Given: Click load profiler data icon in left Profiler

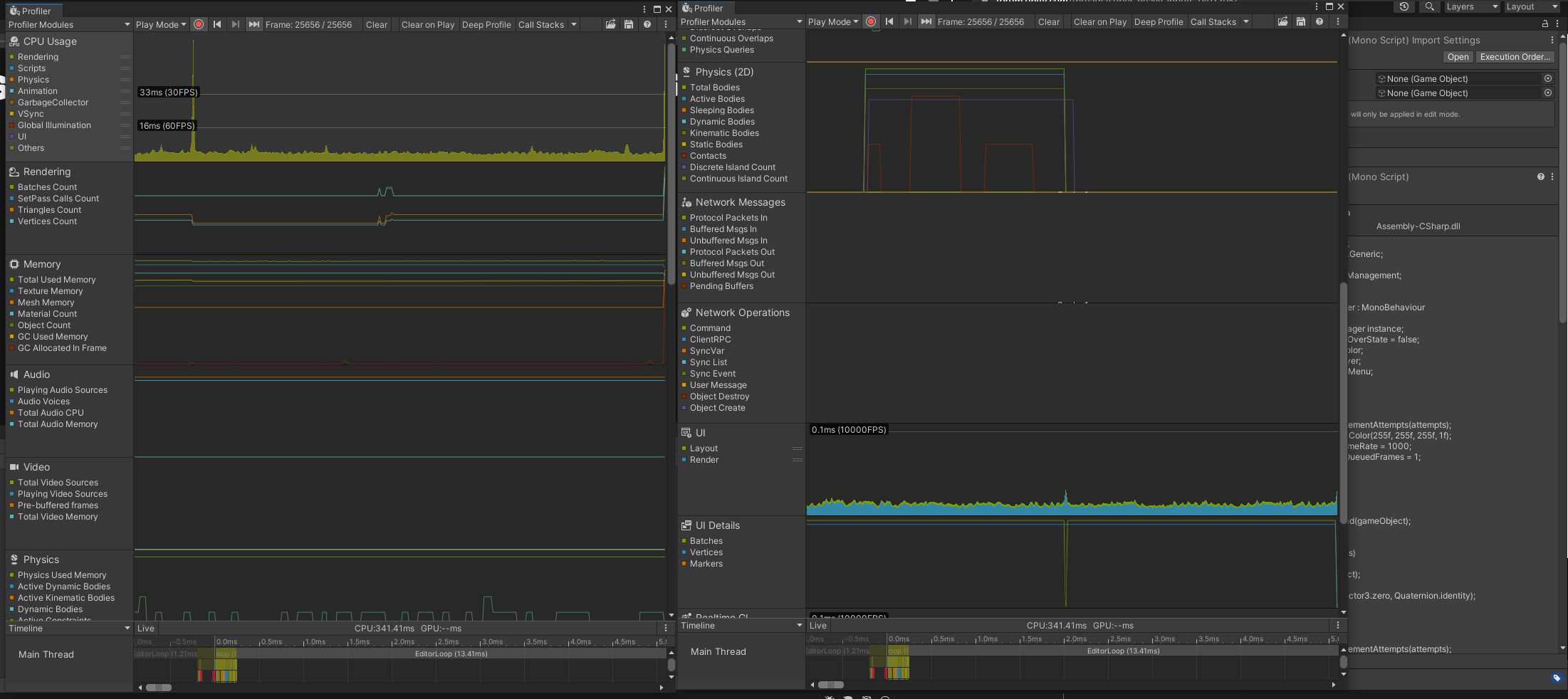Looking at the screenshot, I should (x=610, y=24).
